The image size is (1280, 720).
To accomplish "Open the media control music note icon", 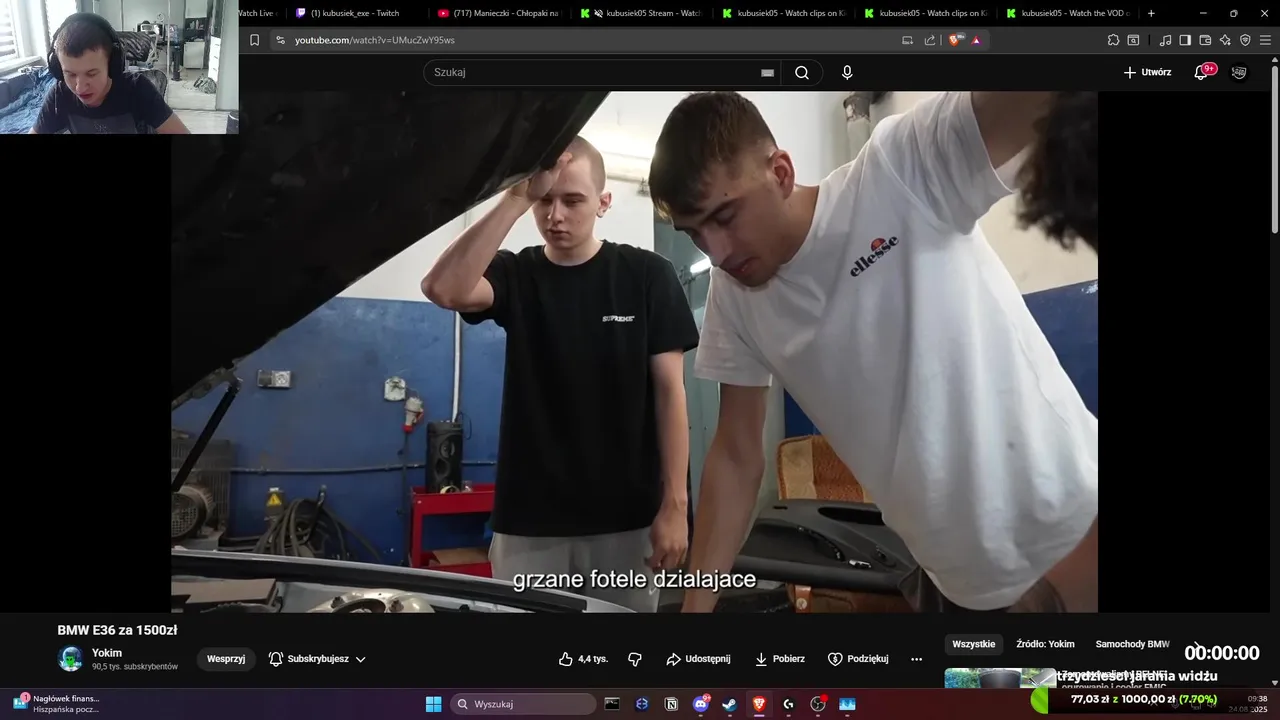I will [x=1165, y=40].
